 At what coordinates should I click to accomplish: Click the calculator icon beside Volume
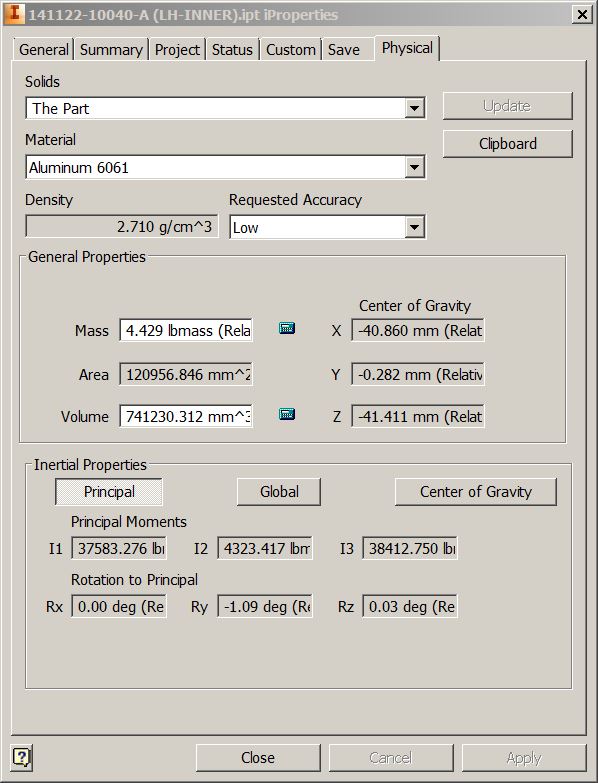(x=287, y=414)
